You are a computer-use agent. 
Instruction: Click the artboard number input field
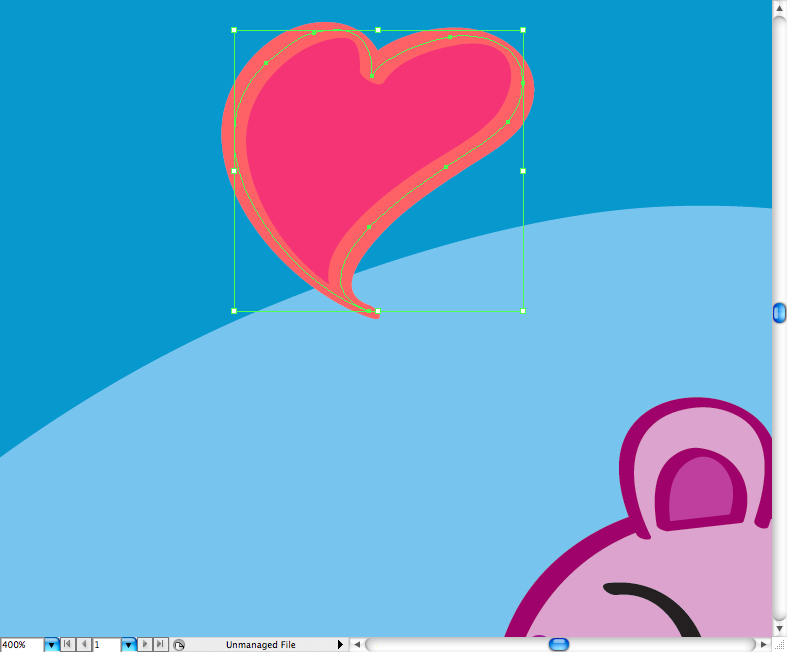point(106,645)
